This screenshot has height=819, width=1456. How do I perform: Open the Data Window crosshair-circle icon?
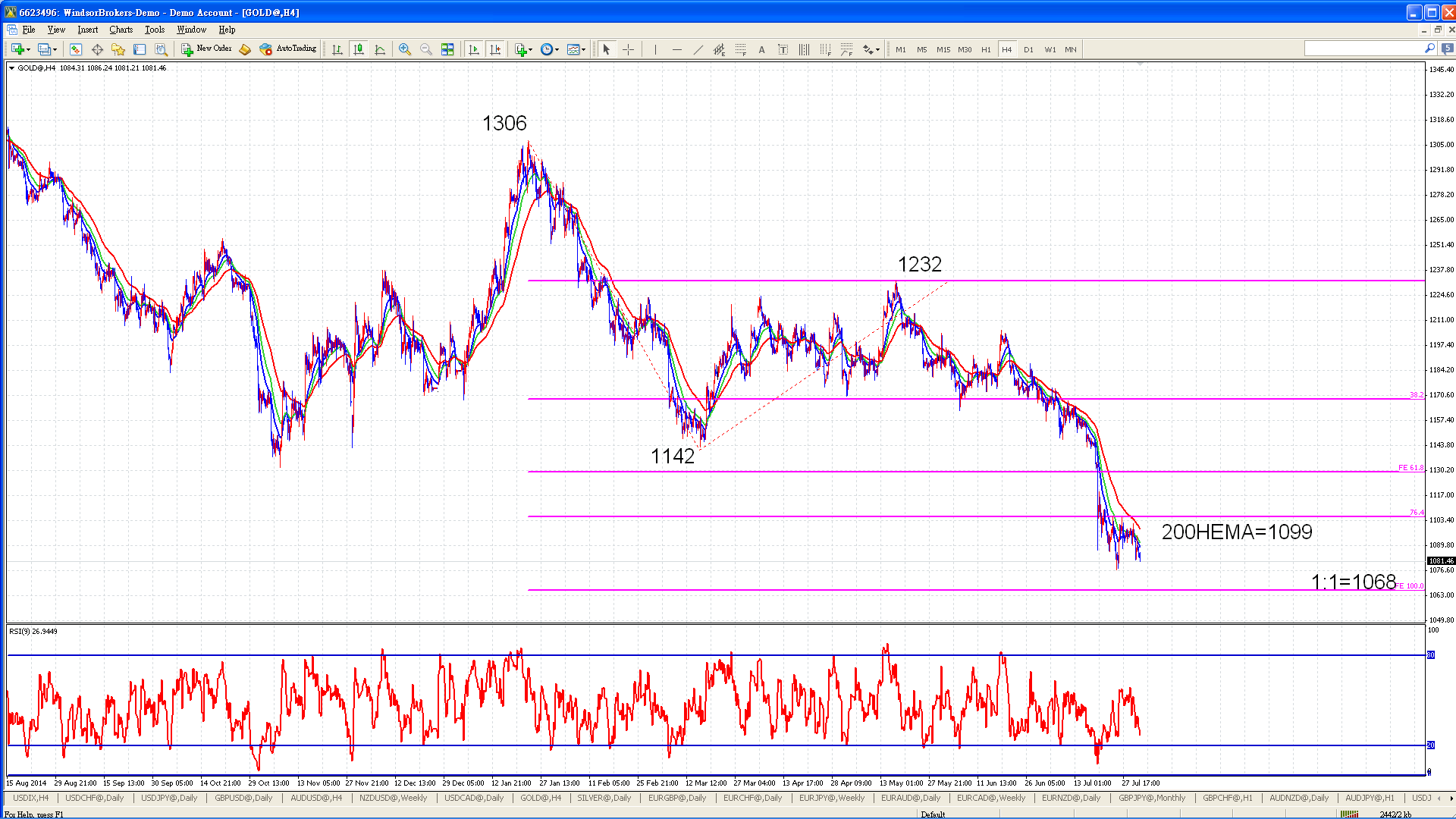click(97, 49)
